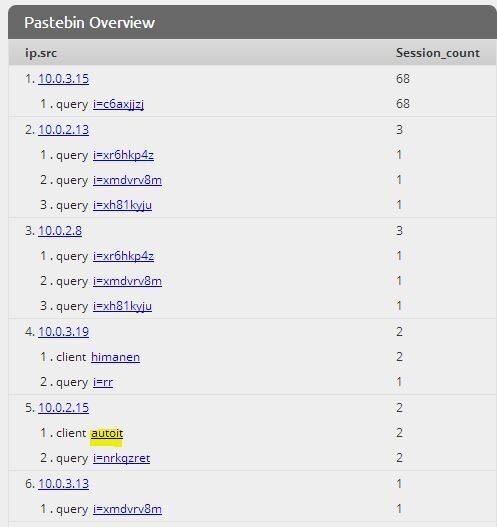497x527 pixels.
Task: Sort by the ip.src column header
Action: (x=41, y=53)
